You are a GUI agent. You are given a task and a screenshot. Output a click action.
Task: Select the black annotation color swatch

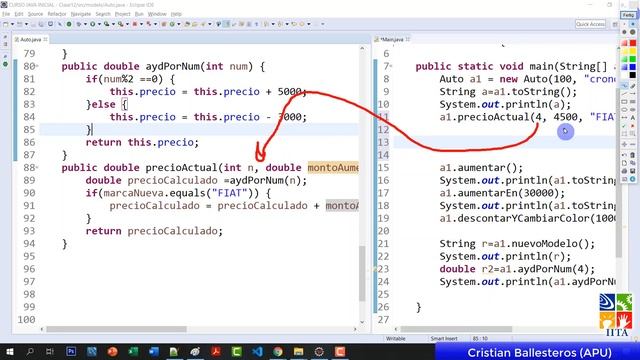tap(633, 75)
